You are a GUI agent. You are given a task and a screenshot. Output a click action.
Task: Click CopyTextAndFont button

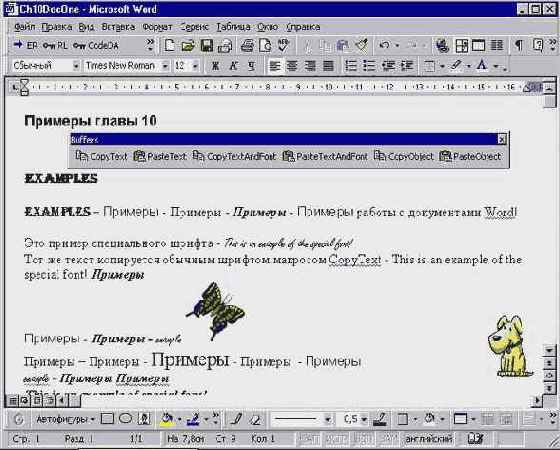point(234,156)
